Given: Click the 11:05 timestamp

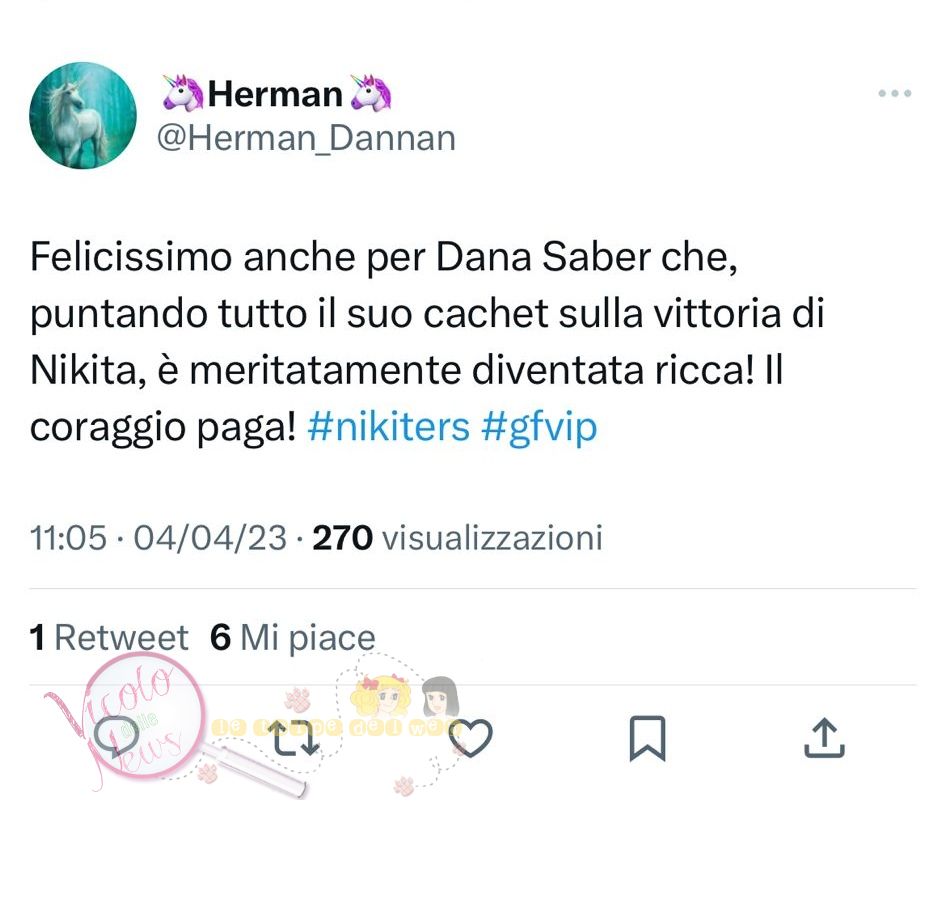Looking at the screenshot, I should [68, 537].
